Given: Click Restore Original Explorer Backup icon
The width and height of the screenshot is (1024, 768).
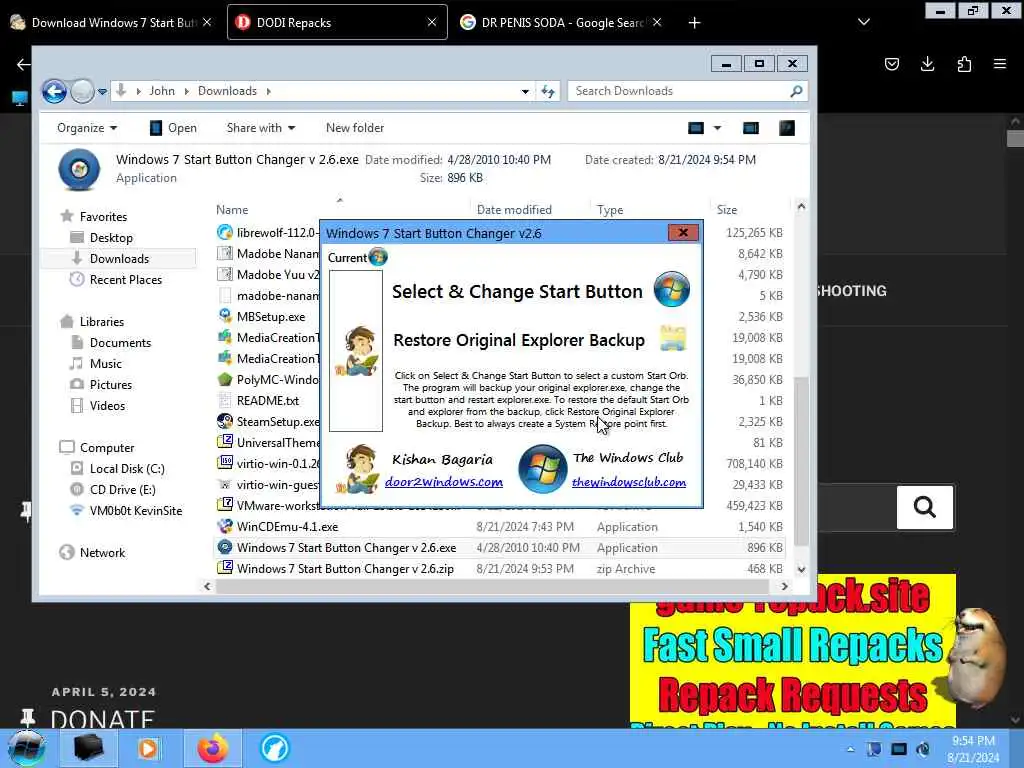Looking at the screenshot, I should [673, 338].
